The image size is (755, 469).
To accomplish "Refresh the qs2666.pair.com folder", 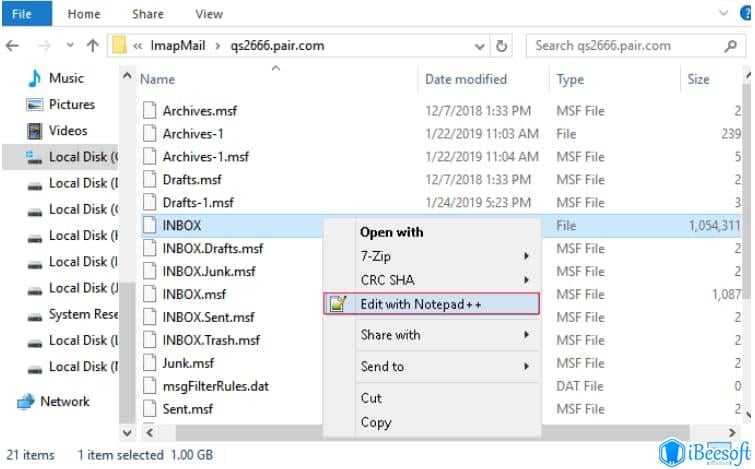I will pos(501,46).
